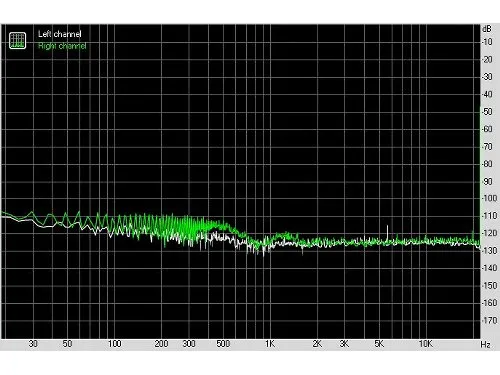Click the tall white spike past 5K
The image size is (500, 375).
[387, 233]
